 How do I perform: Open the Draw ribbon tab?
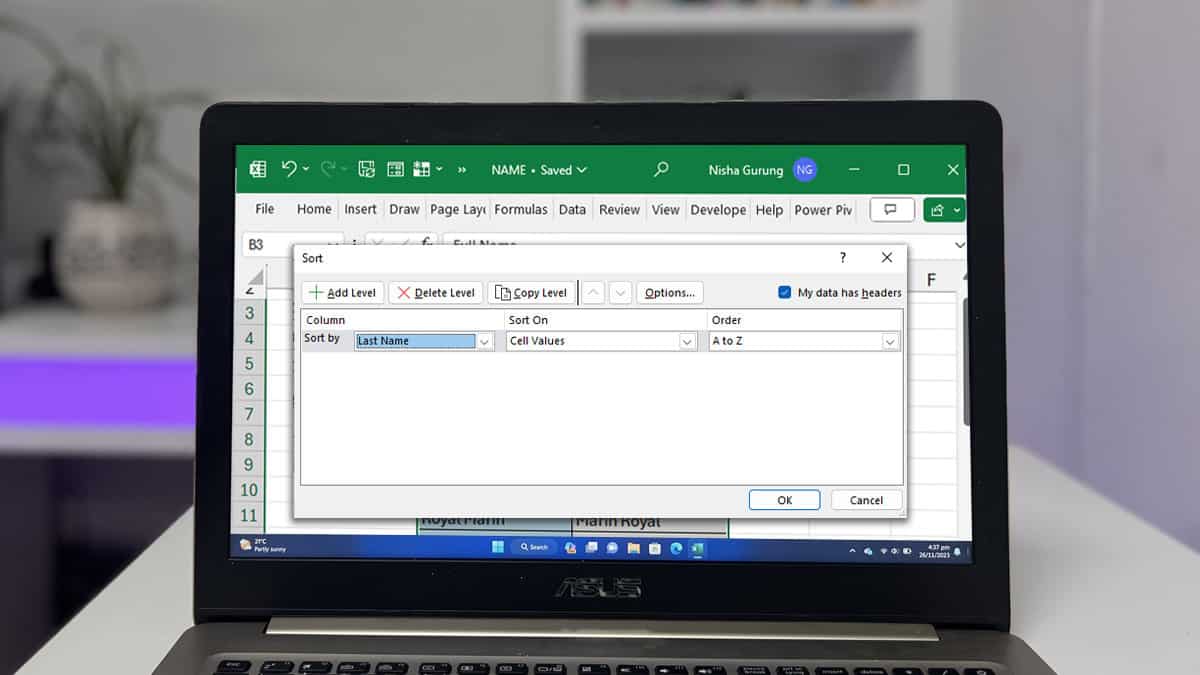[x=405, y=209]
